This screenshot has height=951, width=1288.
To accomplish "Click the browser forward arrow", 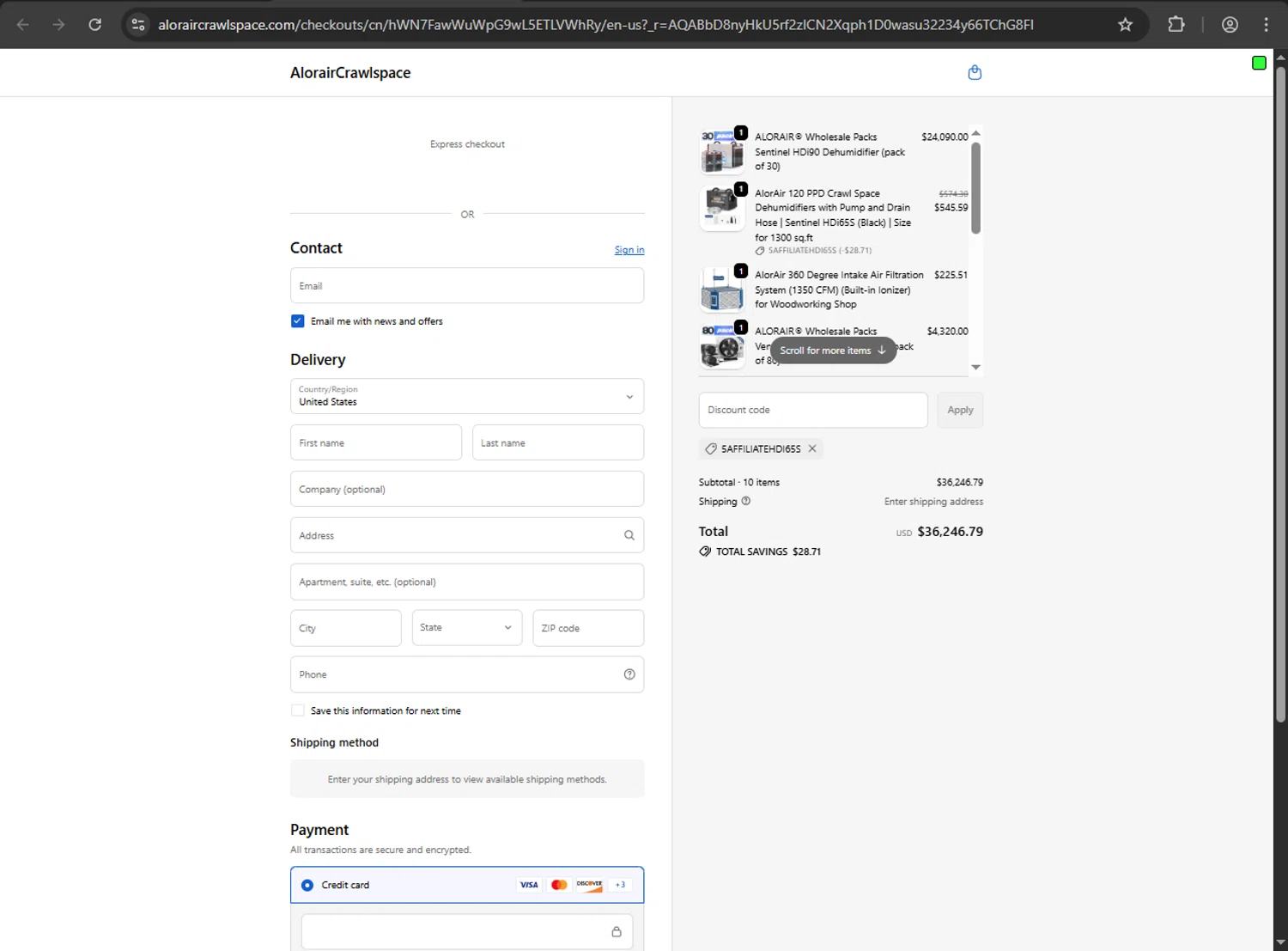I will tap(58, 24).
